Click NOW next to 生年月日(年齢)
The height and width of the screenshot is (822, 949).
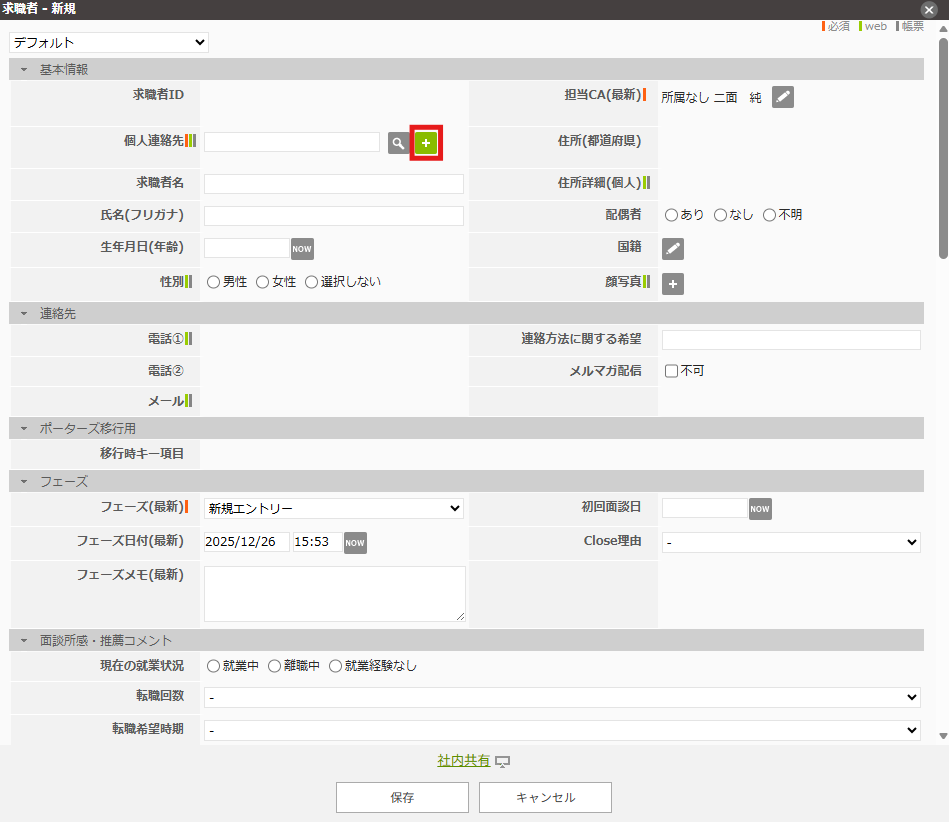[301, 248]
